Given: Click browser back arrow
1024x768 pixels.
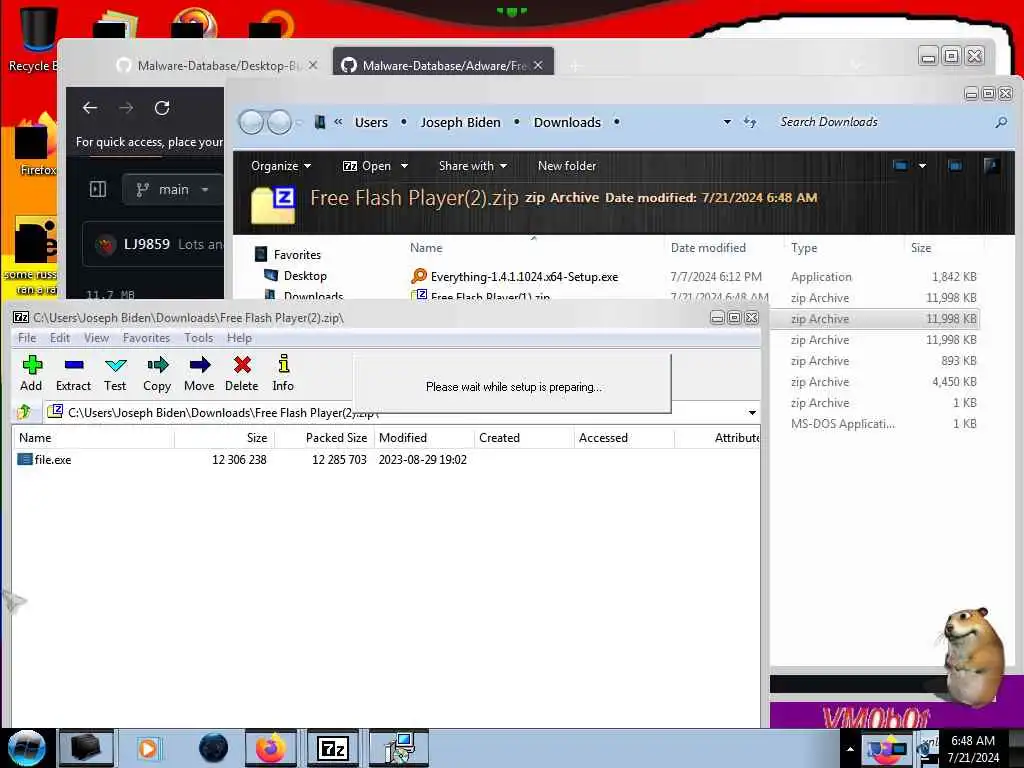Looking at the screenshot, I should pyautogui.click(x=90, y=108).
